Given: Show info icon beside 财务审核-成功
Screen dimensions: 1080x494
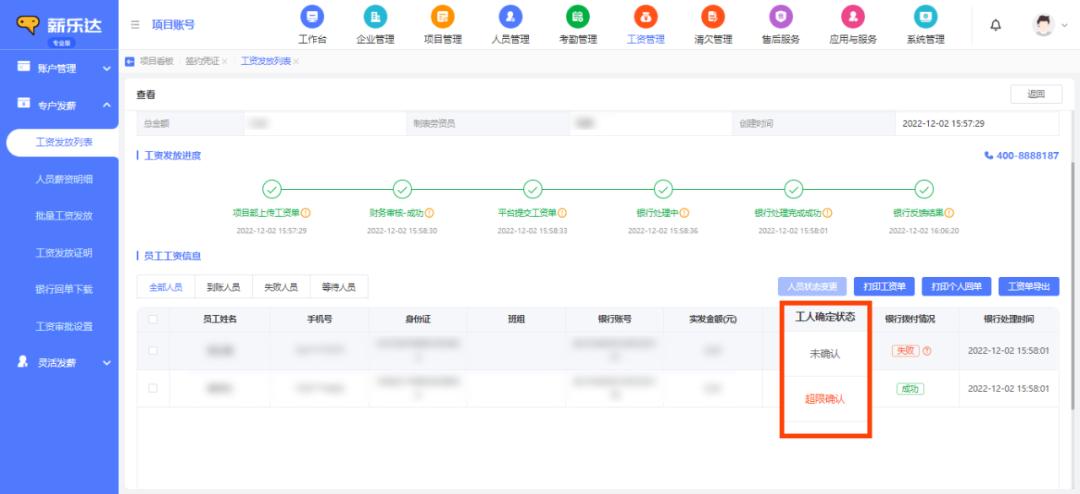Looking at the screenshot, I should (430, 214).
